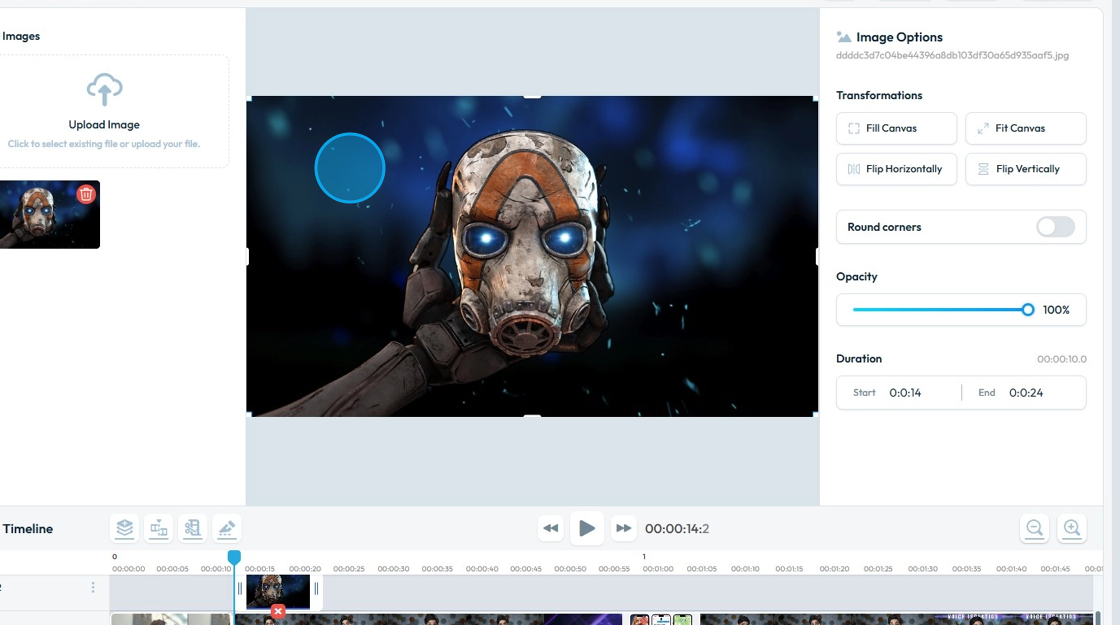Play the video preview
Image resolution: width=1120 pixels, height=625 pixels.
(586, 529)
